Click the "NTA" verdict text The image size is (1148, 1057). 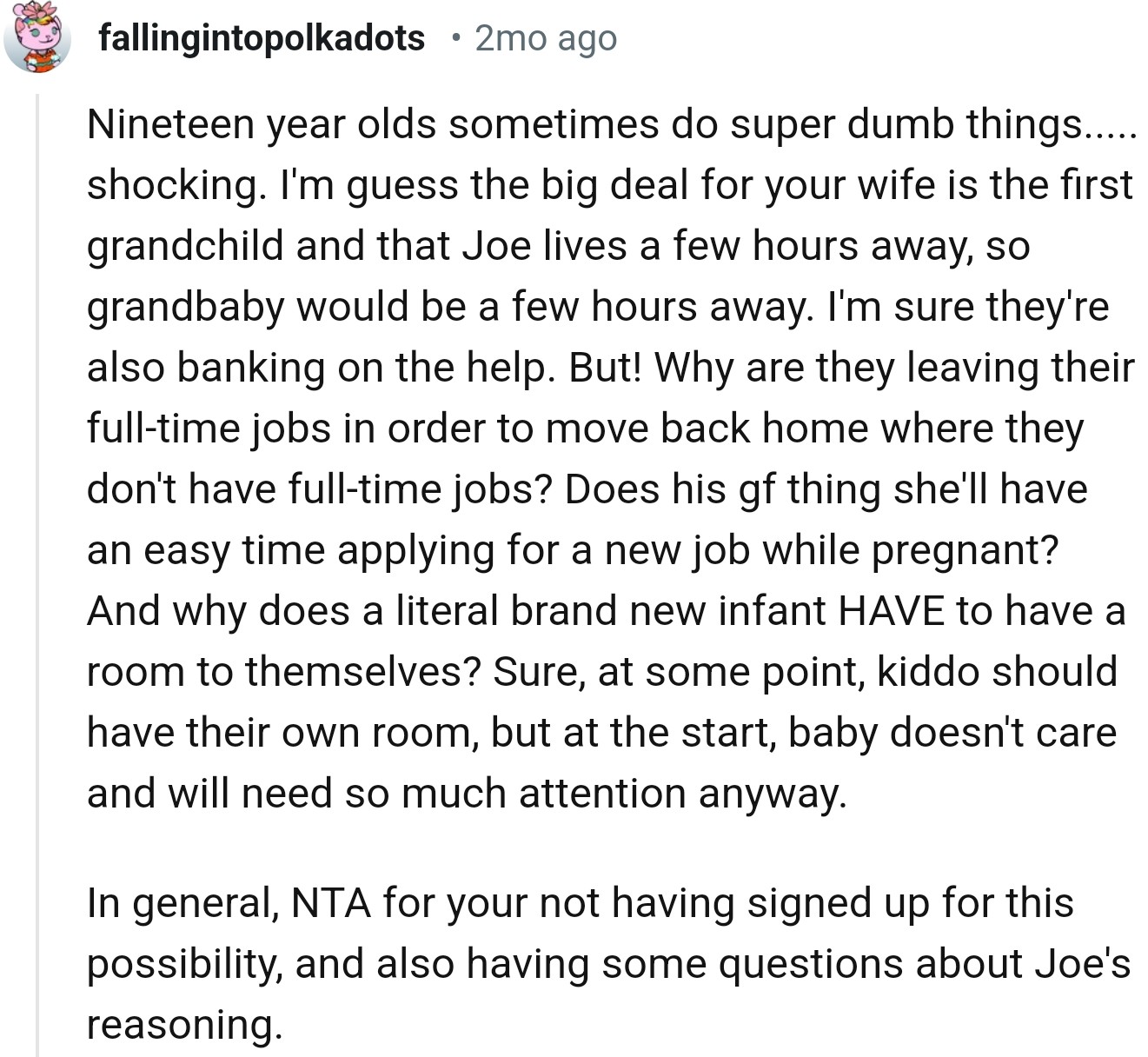click(331, 903)
